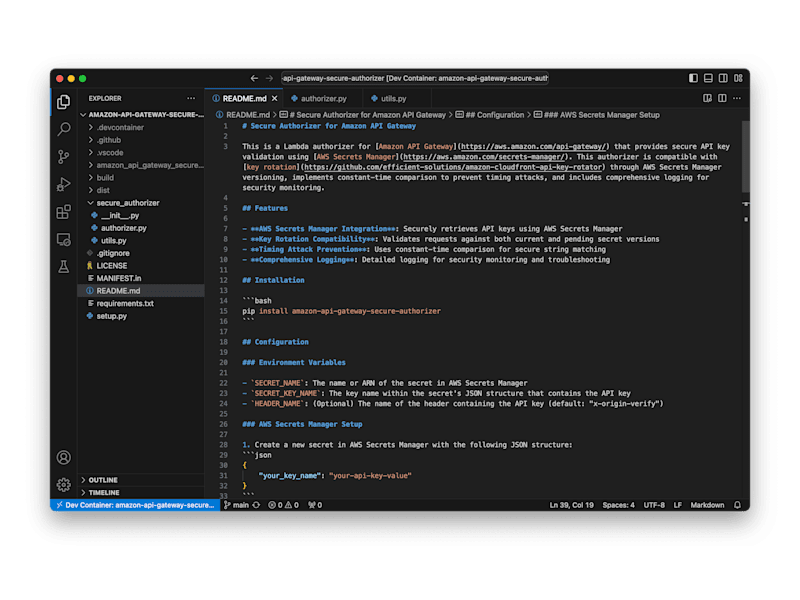Viewport: 800px width, 600px height.
Task: Change indentation via Spaces: 4
Action: 618,505
